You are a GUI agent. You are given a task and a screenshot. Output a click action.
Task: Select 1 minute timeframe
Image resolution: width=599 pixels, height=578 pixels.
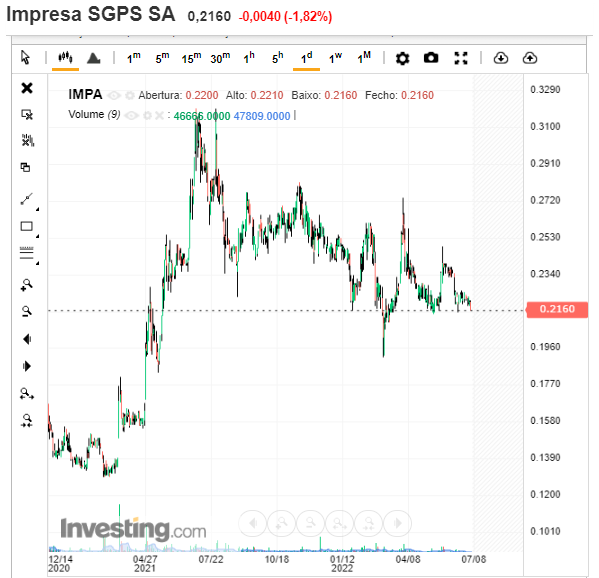pos(134,58)
